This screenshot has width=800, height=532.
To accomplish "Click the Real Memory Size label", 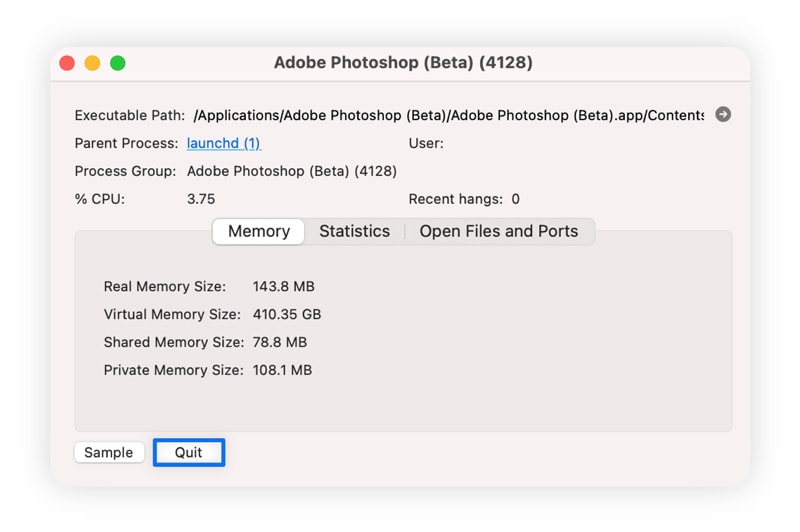I will pos(165,287).
